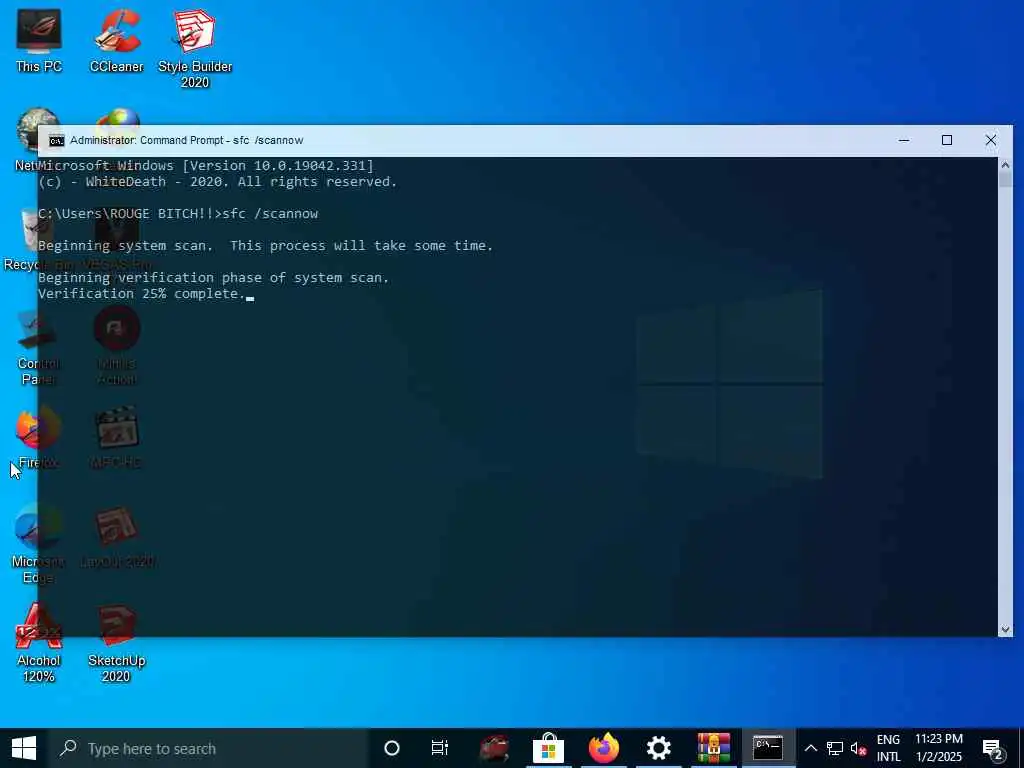Select the Firefox desktop icon
Screen dimensions: 1024x768
point(38,436)
